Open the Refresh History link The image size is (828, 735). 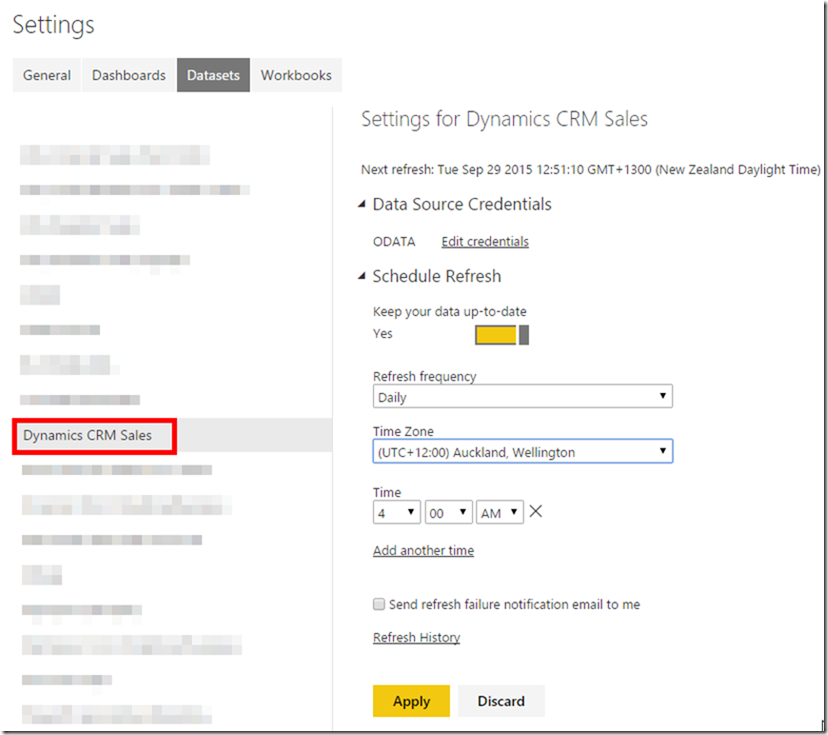(x=416, y=637)
